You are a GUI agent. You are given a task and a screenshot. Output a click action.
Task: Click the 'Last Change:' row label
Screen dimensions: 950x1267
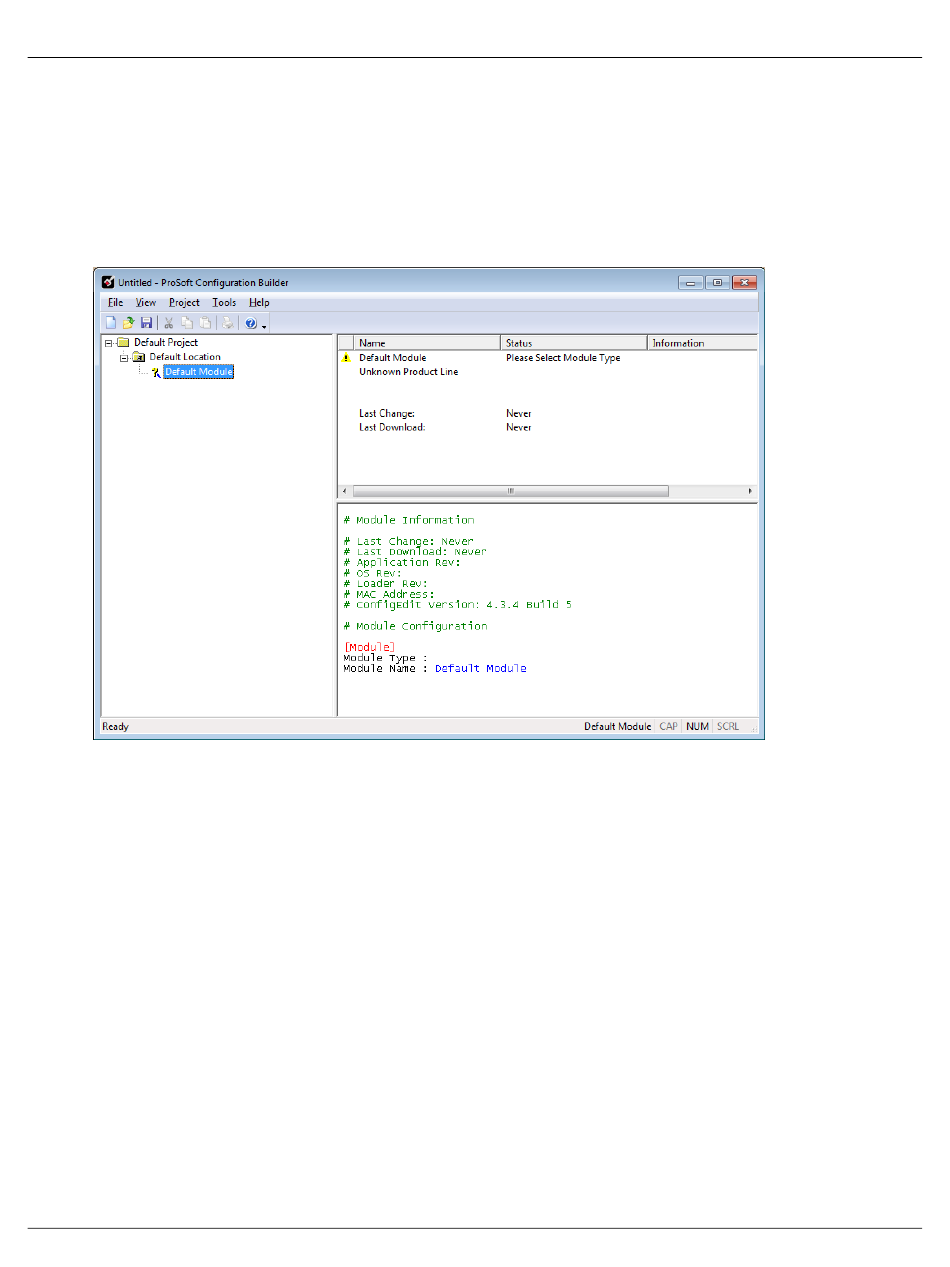click(x=387, y=413)
